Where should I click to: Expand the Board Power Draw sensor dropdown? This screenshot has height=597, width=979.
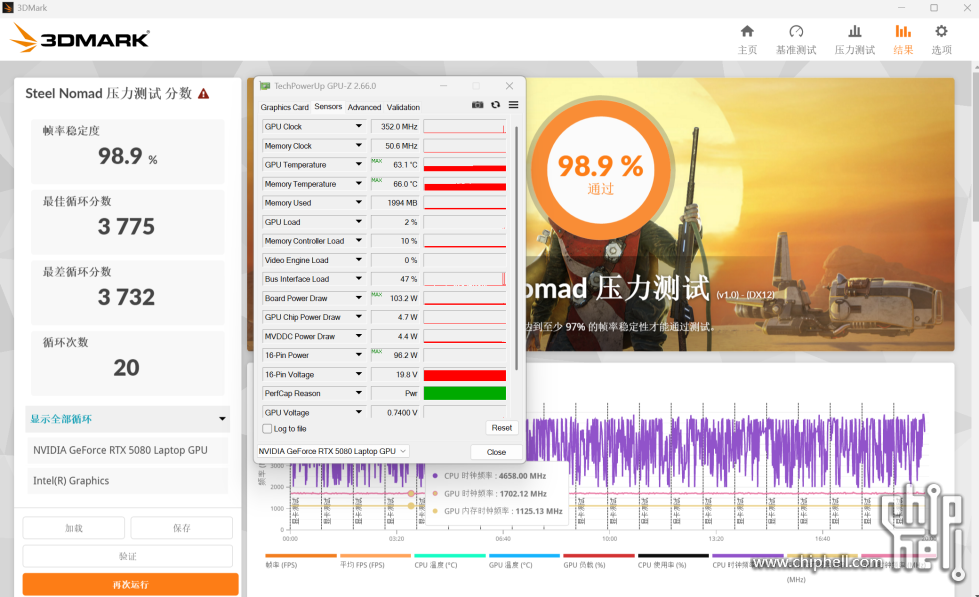click(358, 298)
